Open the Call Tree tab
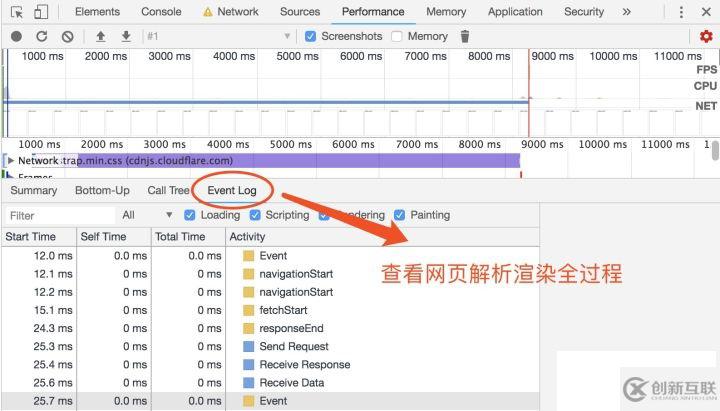 (x=168, y=191)
